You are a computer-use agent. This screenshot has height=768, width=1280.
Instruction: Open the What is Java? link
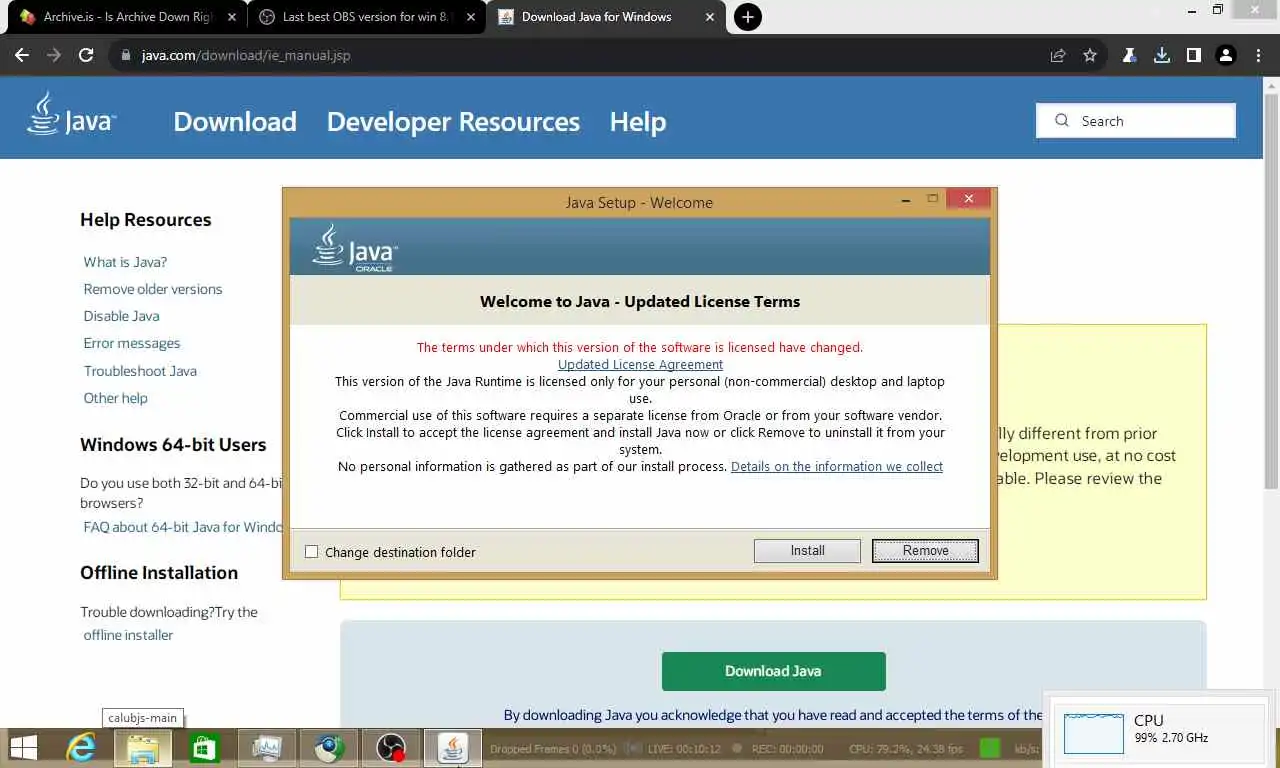[125, 262]
